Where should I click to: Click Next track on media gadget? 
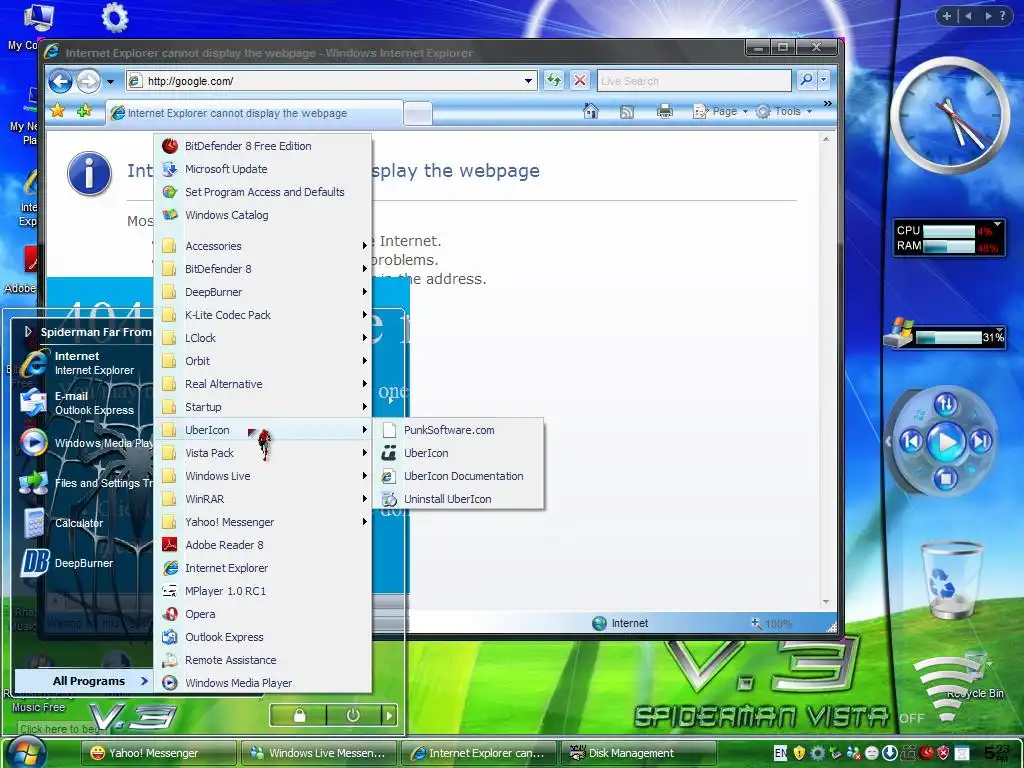click(980, 442)
